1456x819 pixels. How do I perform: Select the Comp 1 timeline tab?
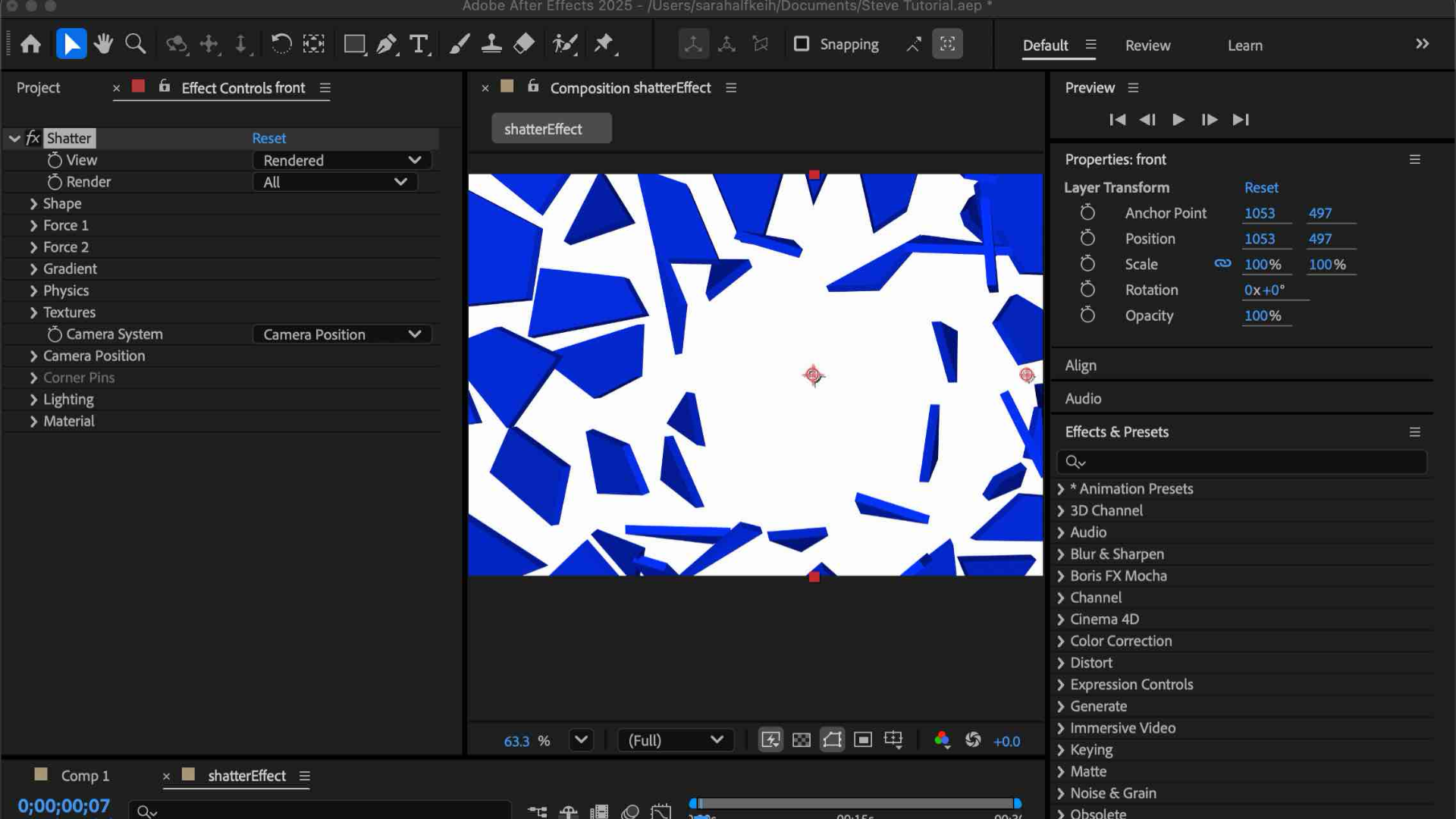84,775
